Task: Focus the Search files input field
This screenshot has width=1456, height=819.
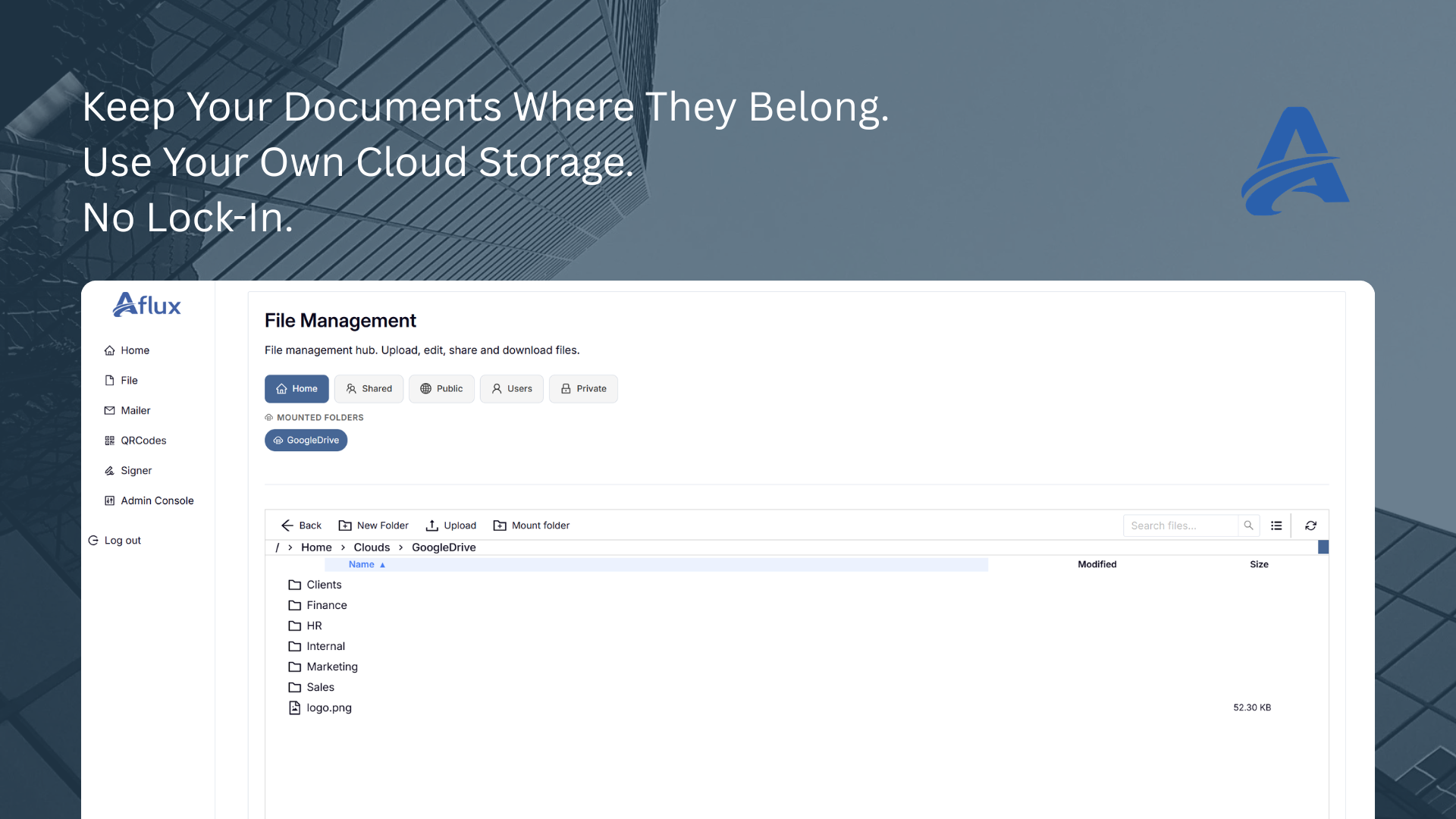Action: [1180, 526]
